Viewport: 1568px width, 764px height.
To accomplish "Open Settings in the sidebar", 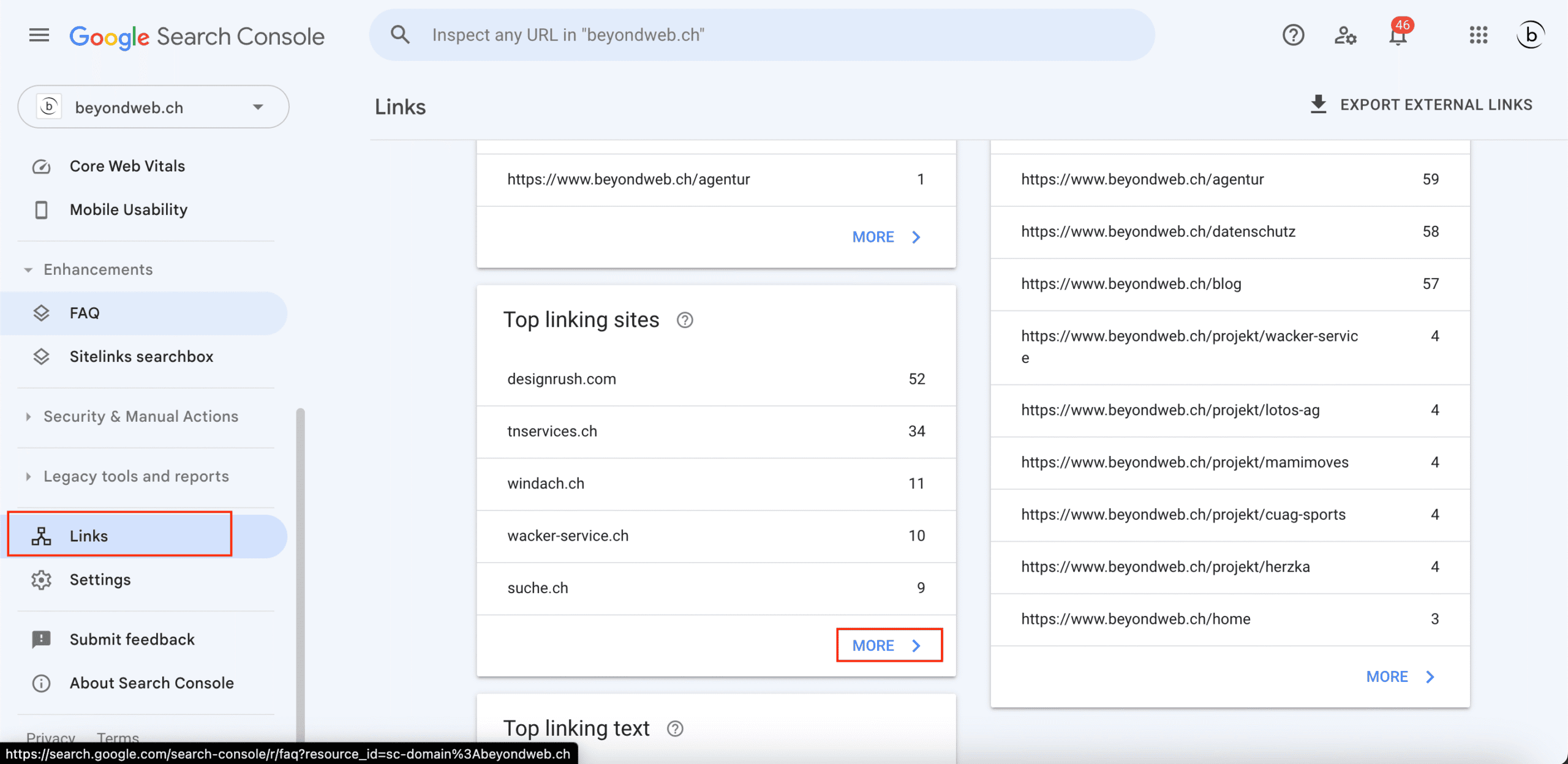I will pos(100,580).
